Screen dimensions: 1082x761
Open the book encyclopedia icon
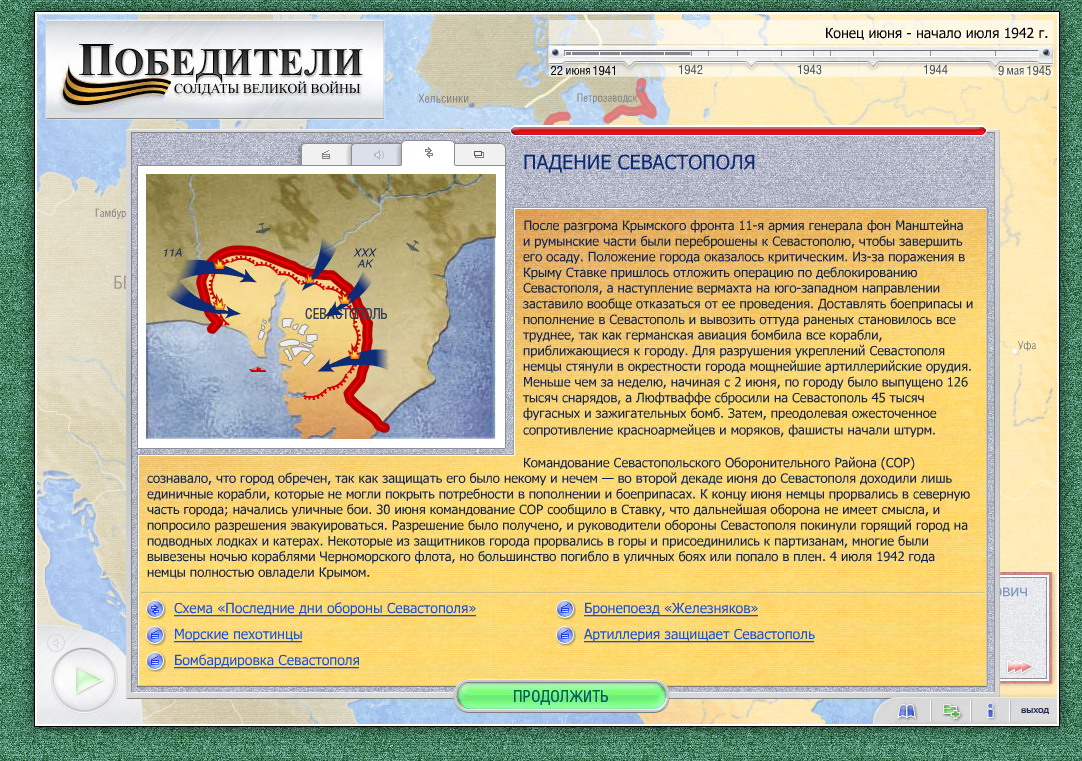907,711
